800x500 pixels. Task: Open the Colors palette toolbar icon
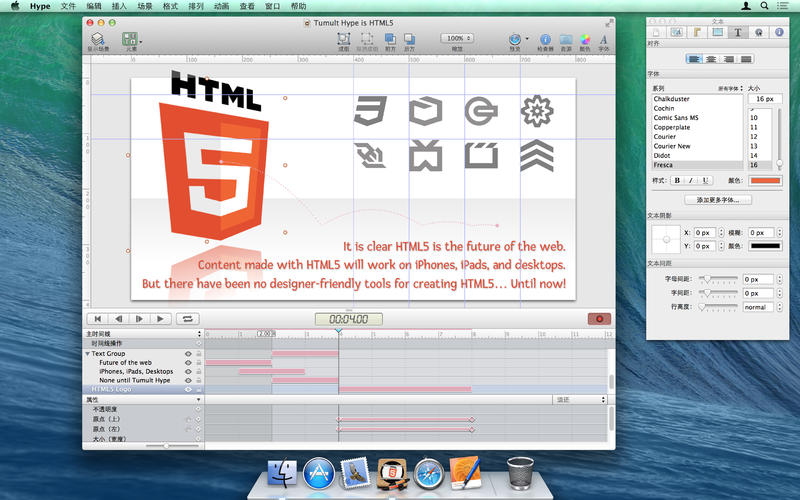585,39
